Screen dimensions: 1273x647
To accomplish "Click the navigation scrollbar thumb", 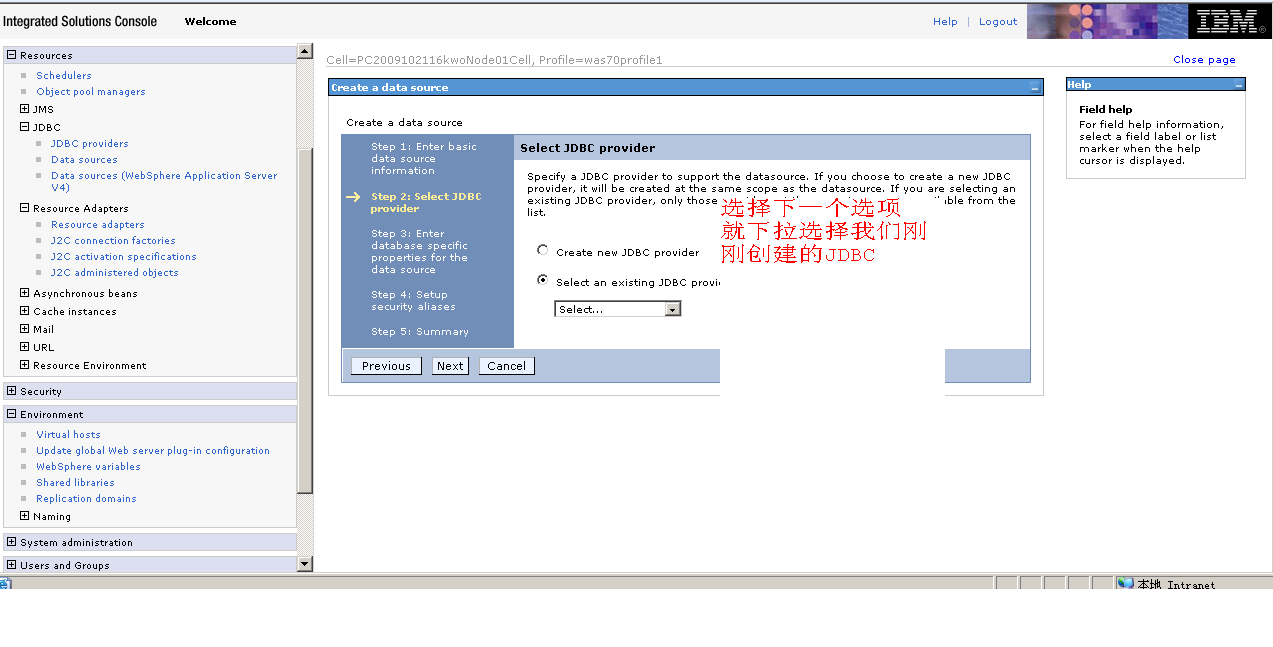I will 305,320.
